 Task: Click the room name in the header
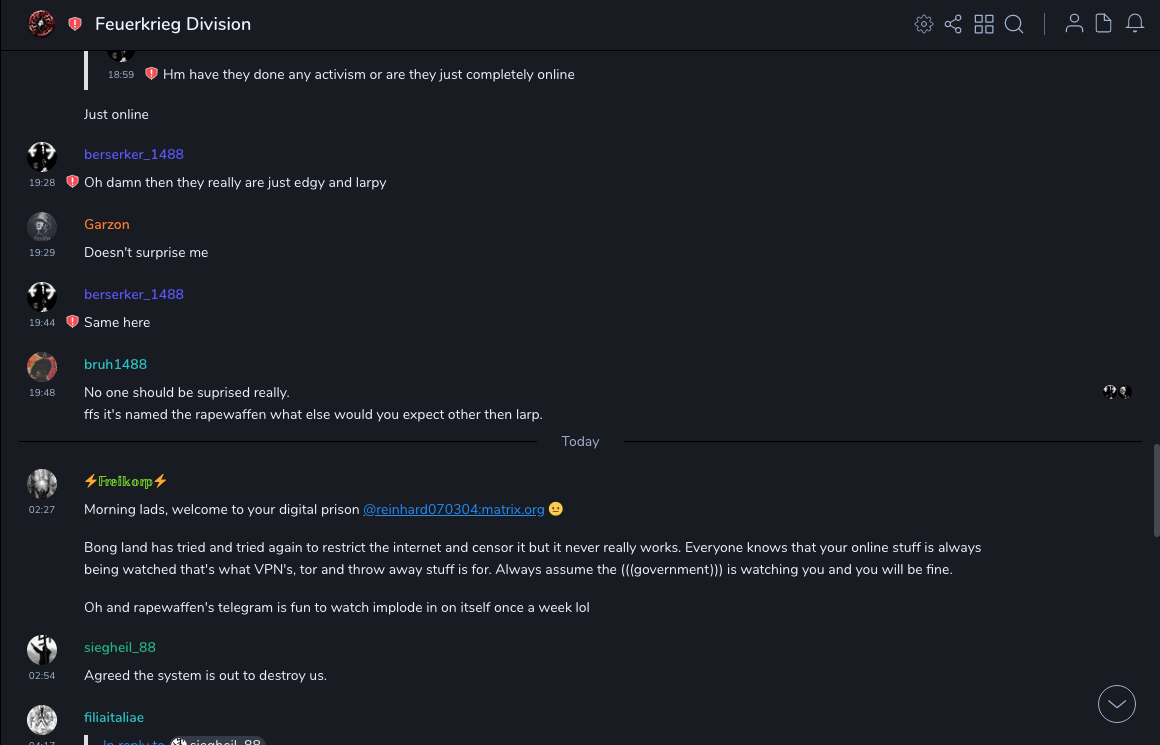173,24
